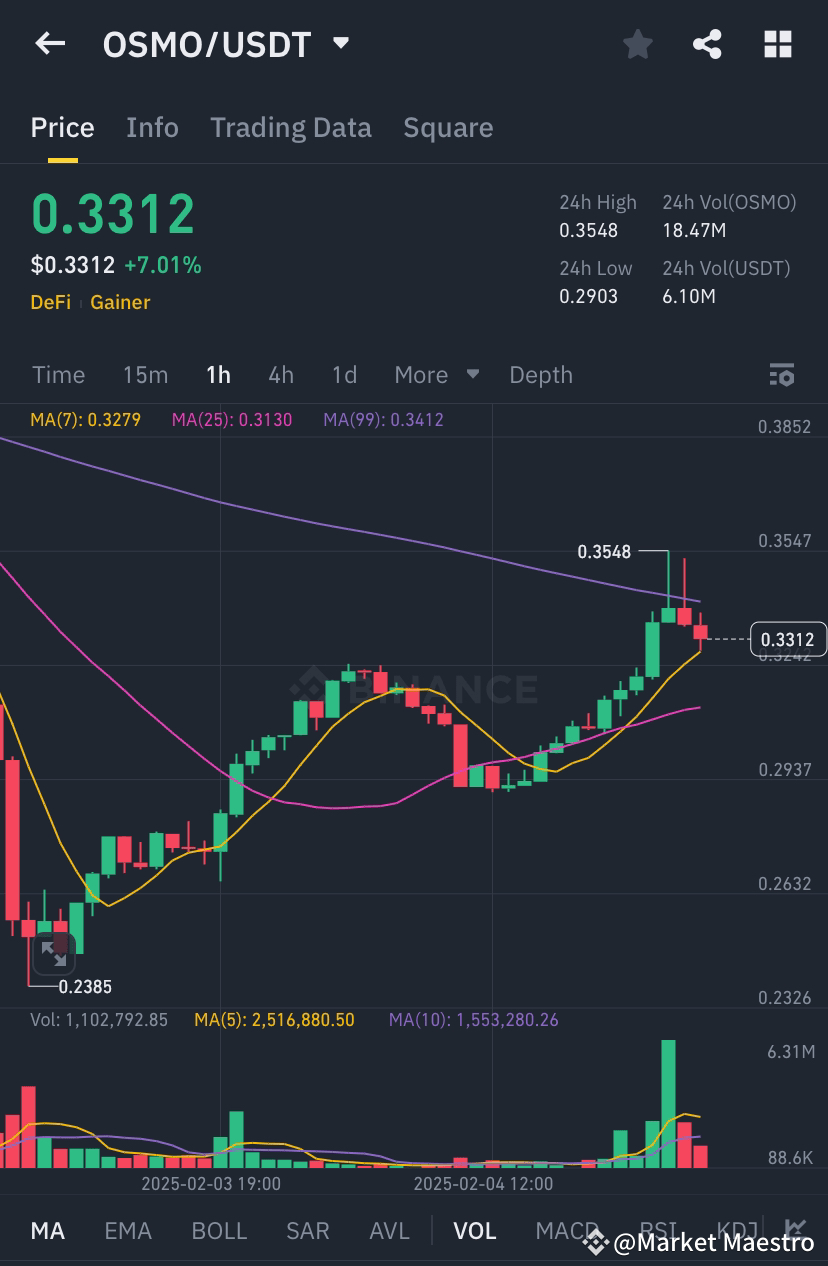The width and height of the screenshot is (828, 1266).
Task: Toggle the BOLL indicator overlay
Action: 219,1231
